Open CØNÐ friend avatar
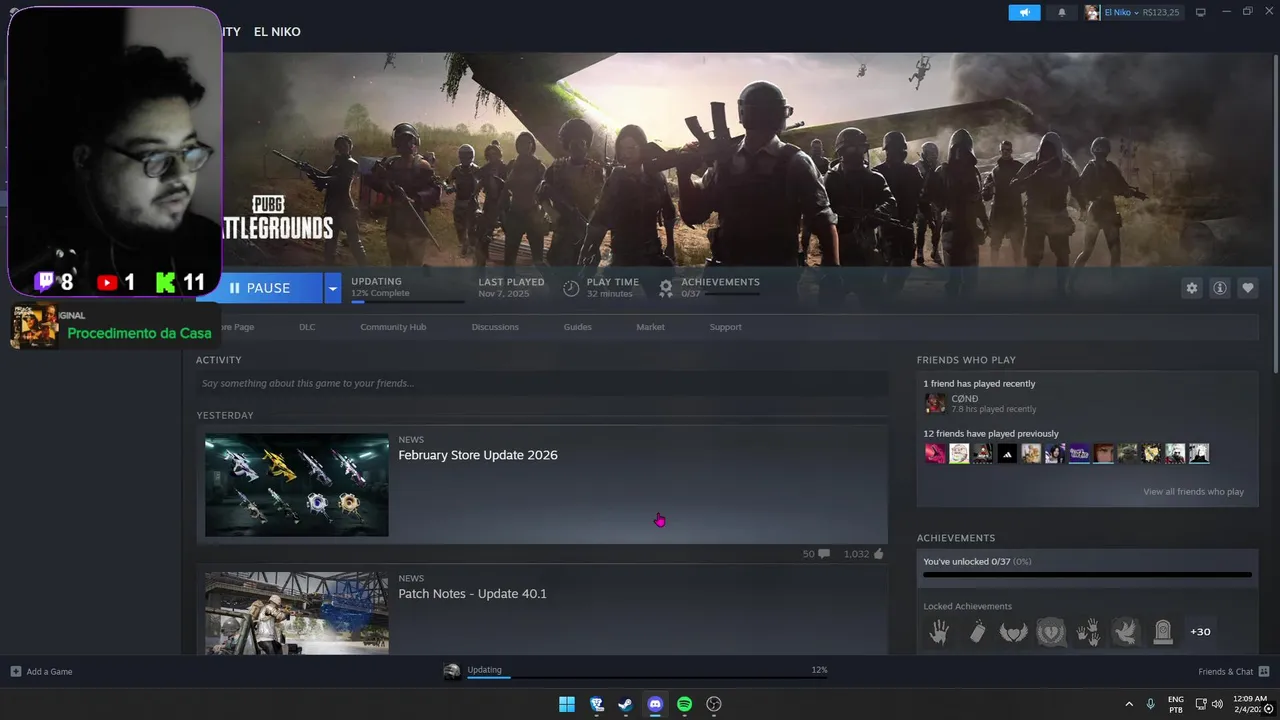 tap(935, 403)
